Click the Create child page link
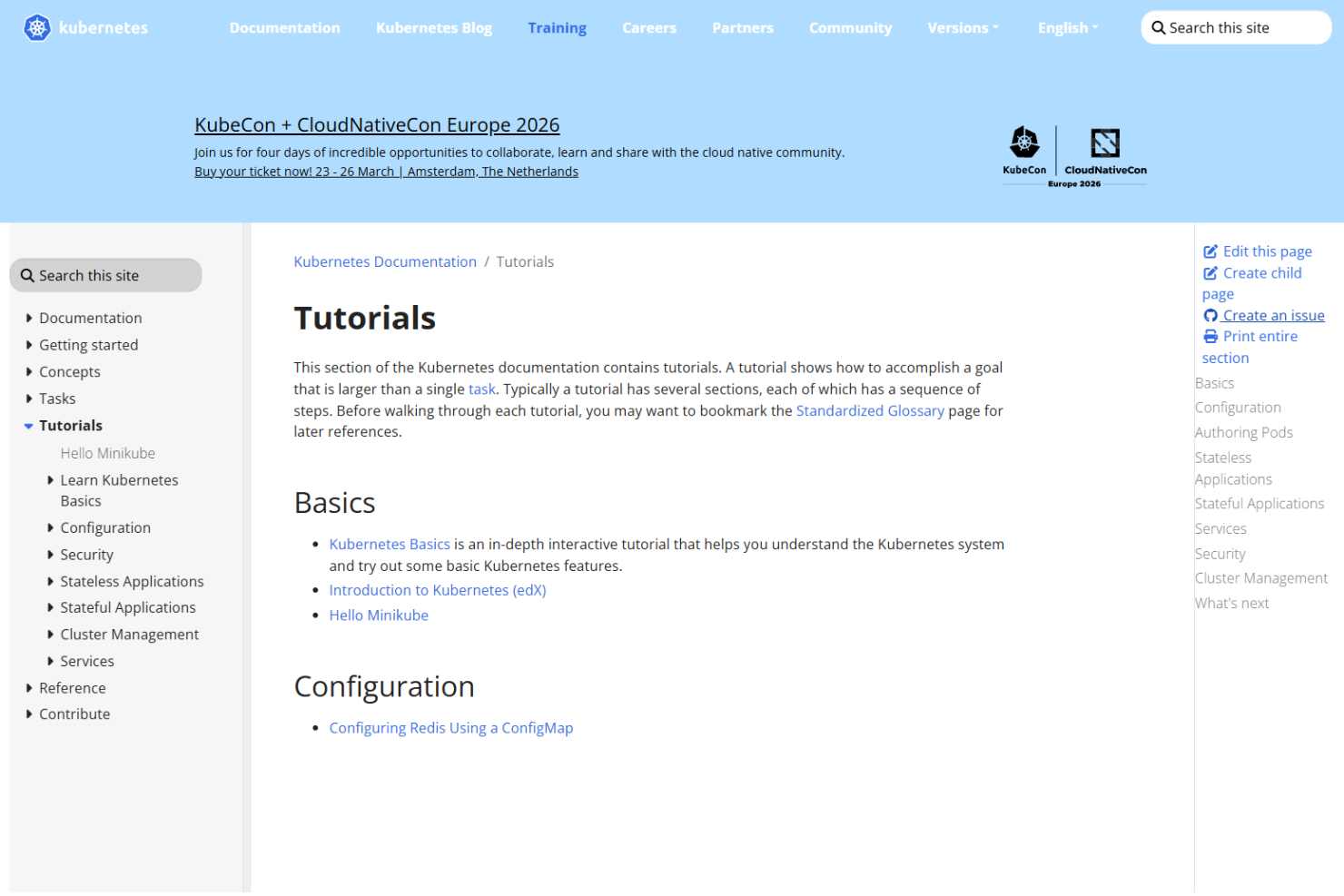The width and height of the screenshot is (1344, 896). point(1252,283)
